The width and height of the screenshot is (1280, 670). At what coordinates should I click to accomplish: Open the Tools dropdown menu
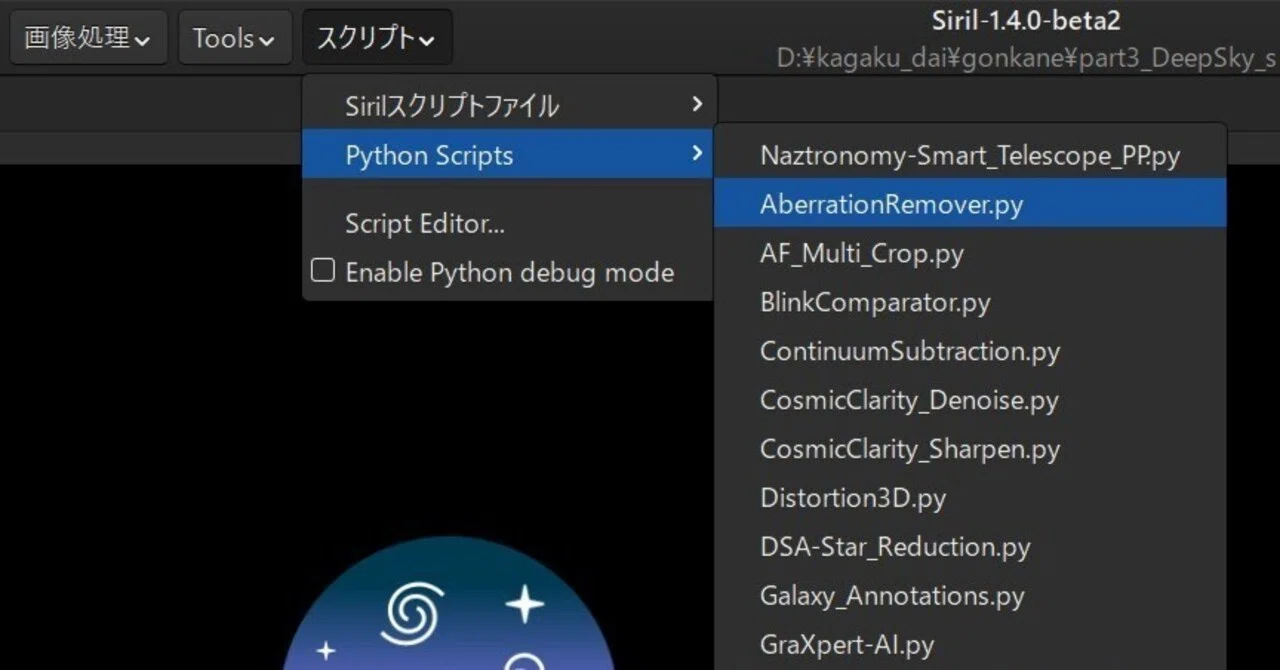[x=235, y=38]
